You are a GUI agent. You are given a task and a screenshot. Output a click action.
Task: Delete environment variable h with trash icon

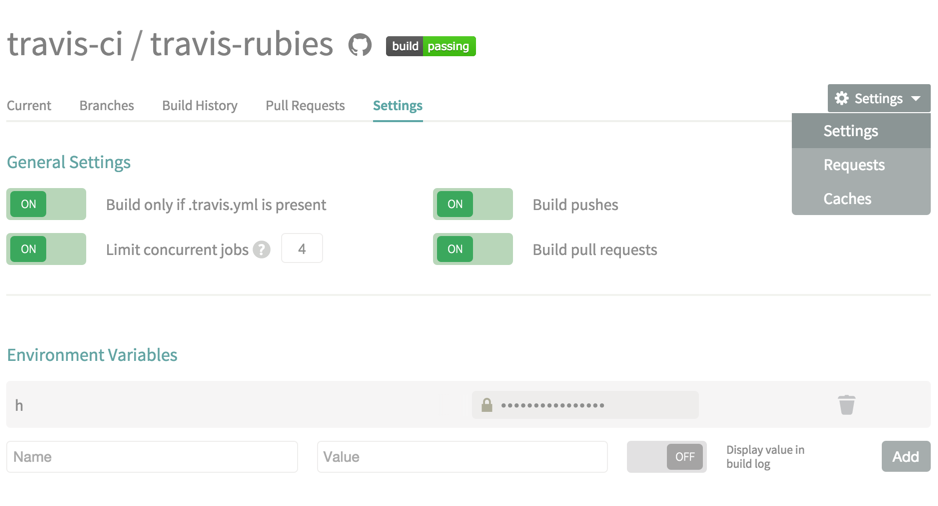click(846, 405)
